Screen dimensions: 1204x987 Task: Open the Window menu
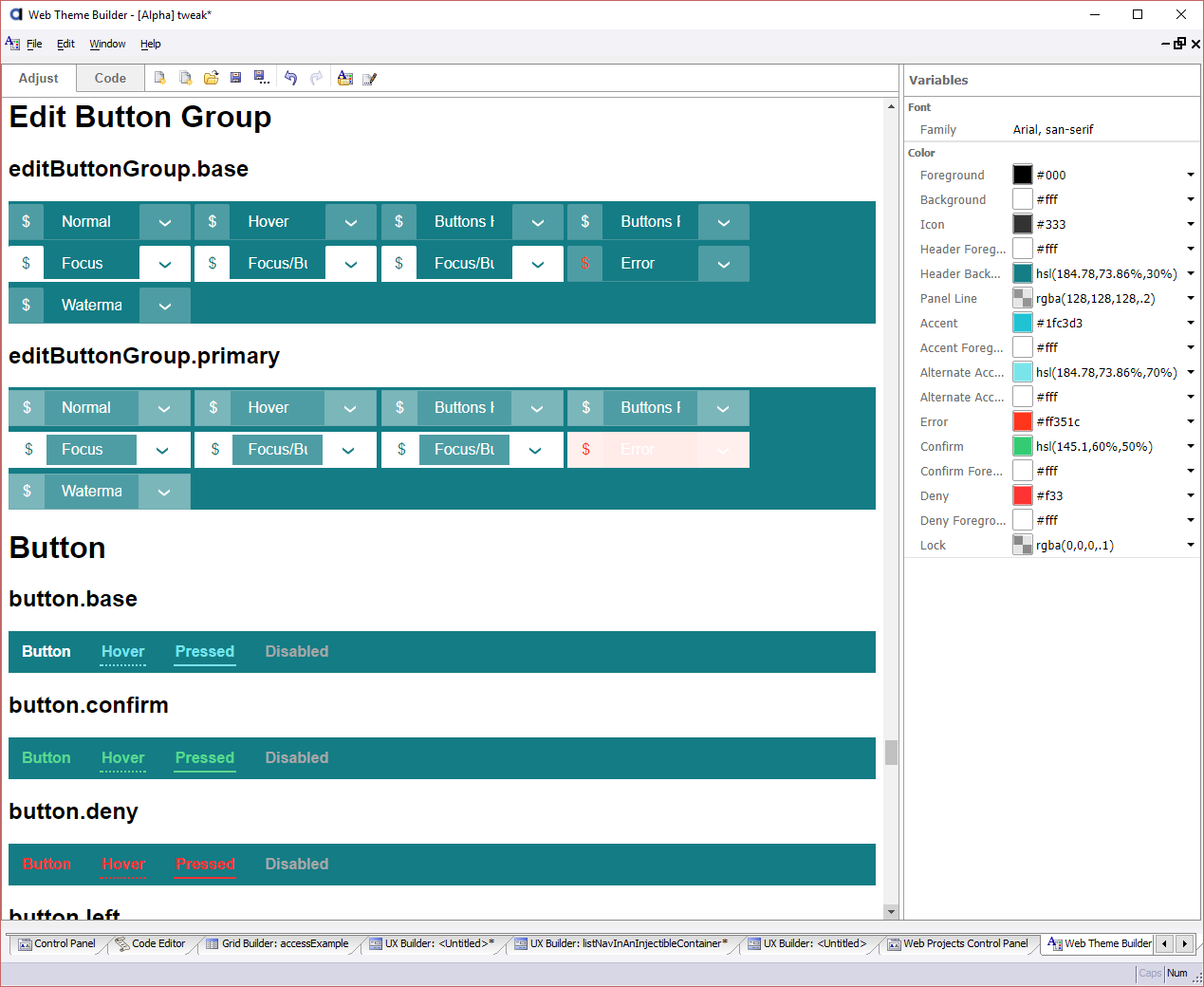tap(107, 44)
